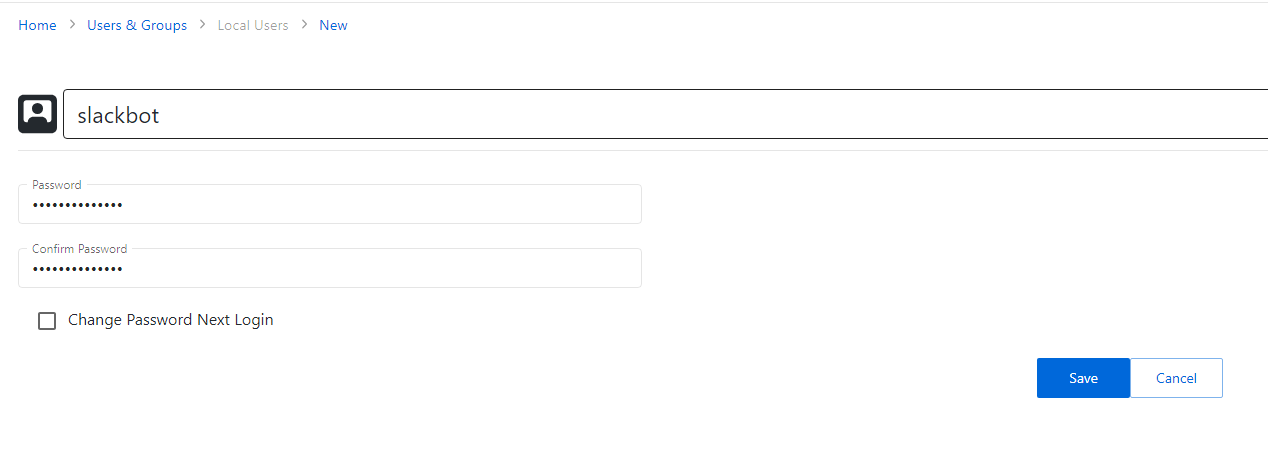Click the chevron after Local Users
Screen dimensions: 1268x462
304,25
